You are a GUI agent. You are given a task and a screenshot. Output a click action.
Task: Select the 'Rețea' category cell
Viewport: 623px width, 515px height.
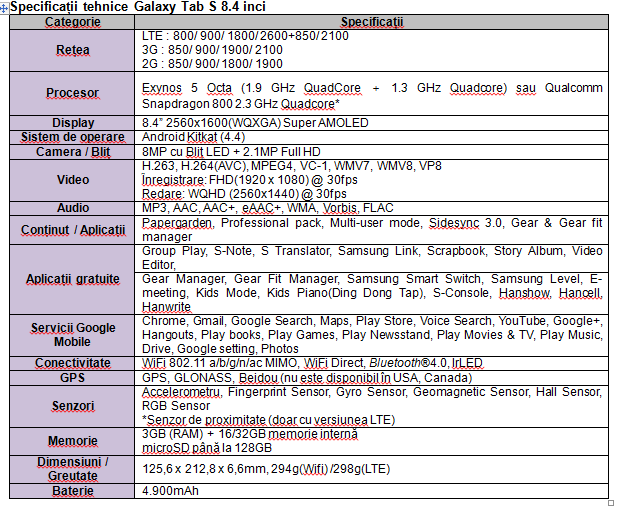tap(72, 50)
